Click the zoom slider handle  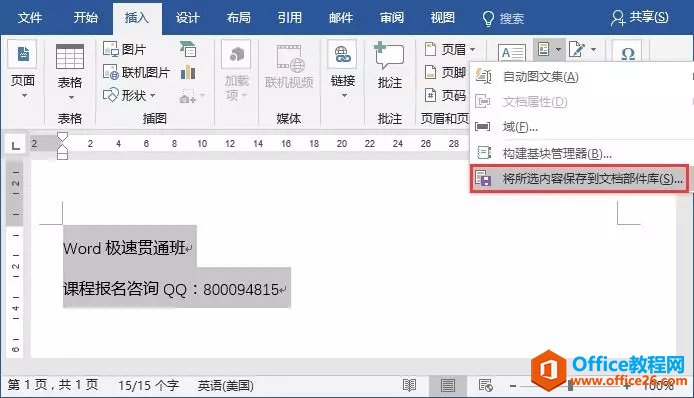570,386
